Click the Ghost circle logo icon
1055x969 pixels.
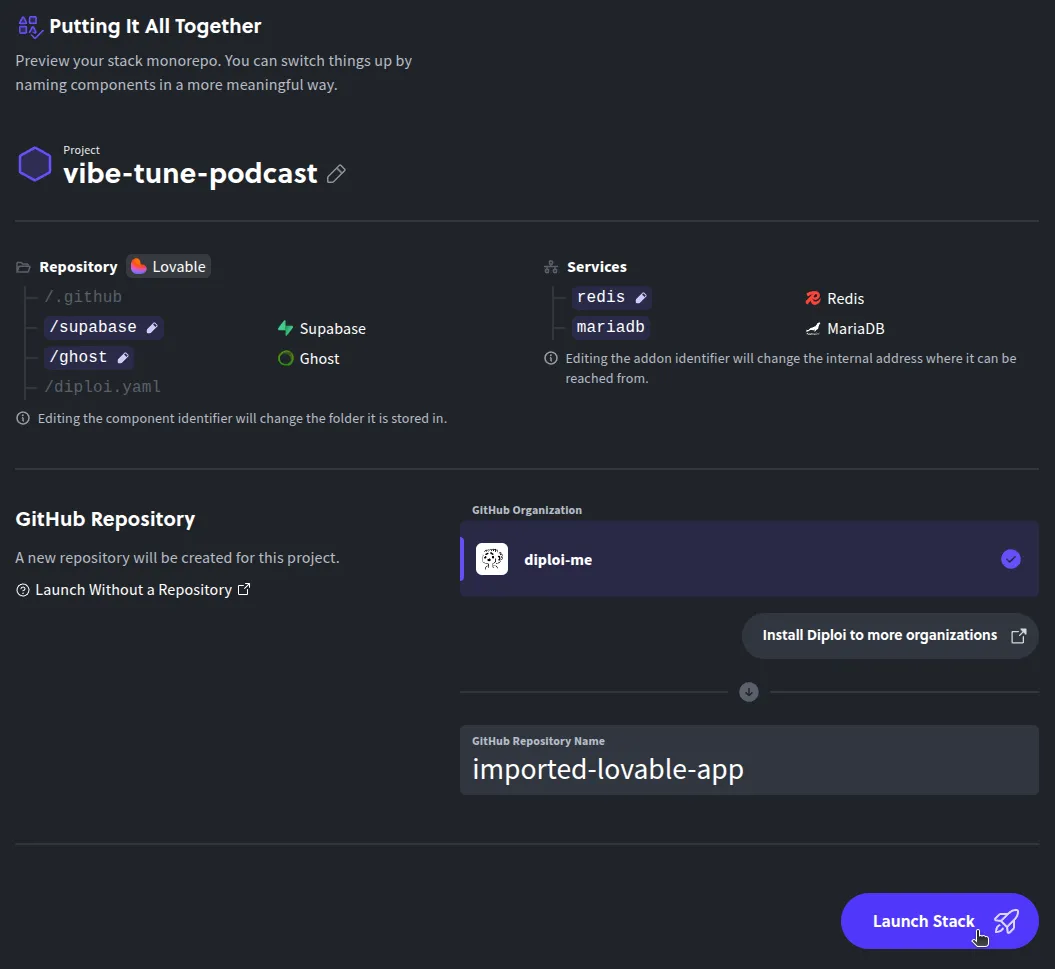tap(285, 359)
